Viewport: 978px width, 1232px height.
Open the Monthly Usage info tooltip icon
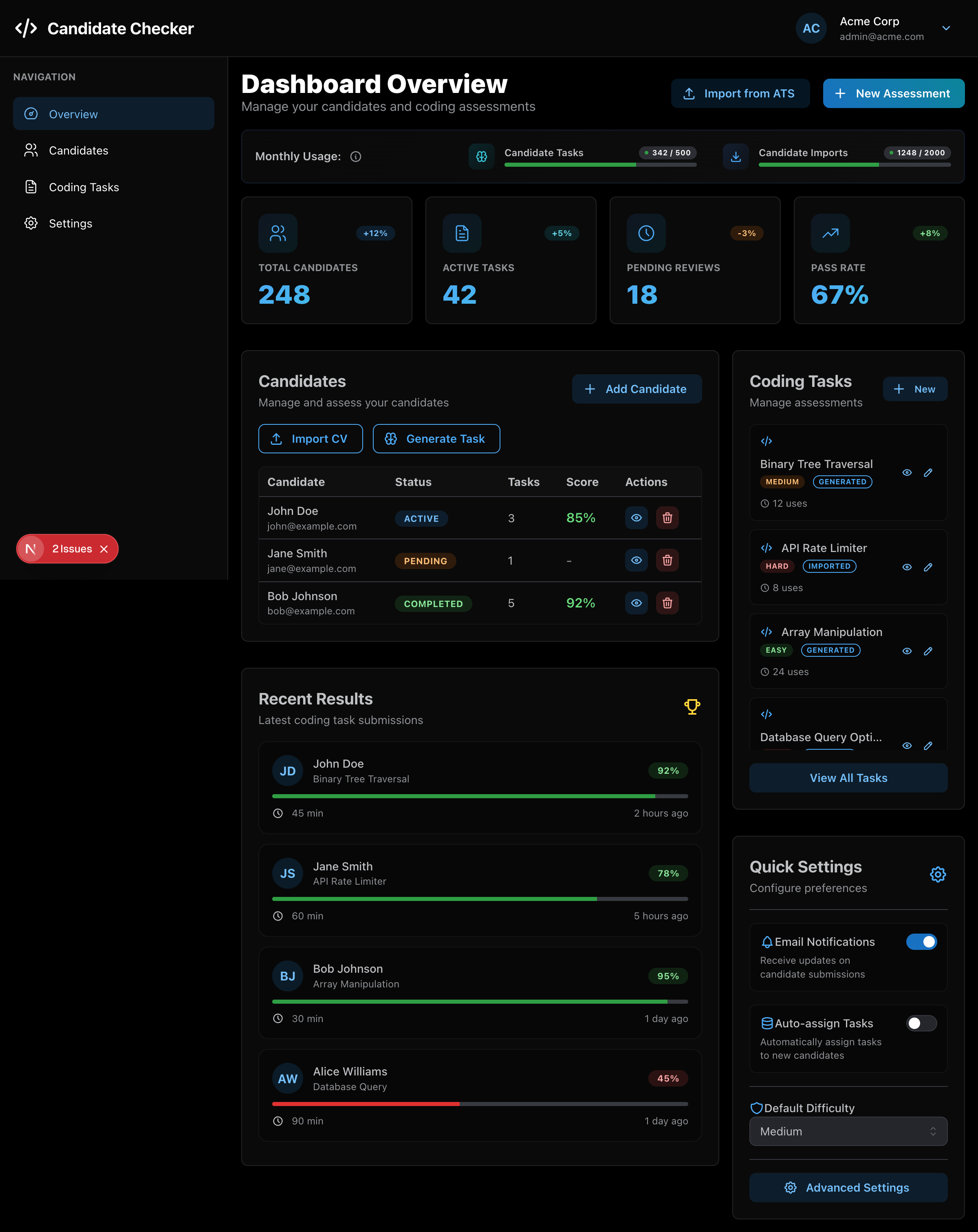point(355,157)
